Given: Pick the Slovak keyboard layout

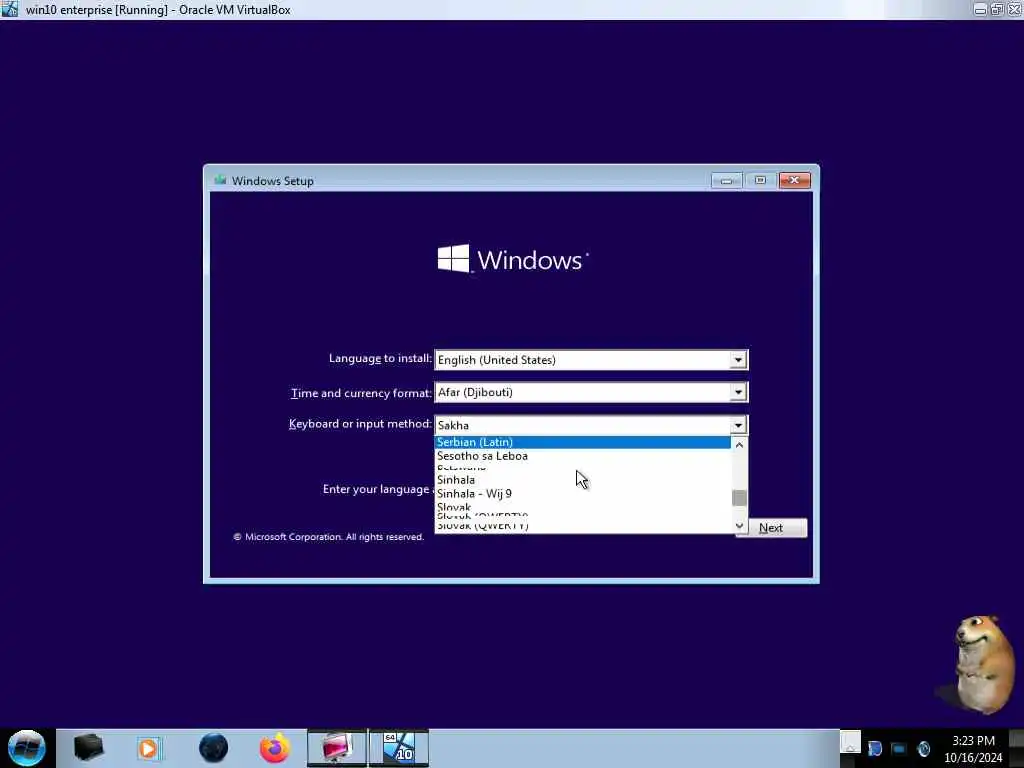Looking at the screenshot, I should 583,507.
